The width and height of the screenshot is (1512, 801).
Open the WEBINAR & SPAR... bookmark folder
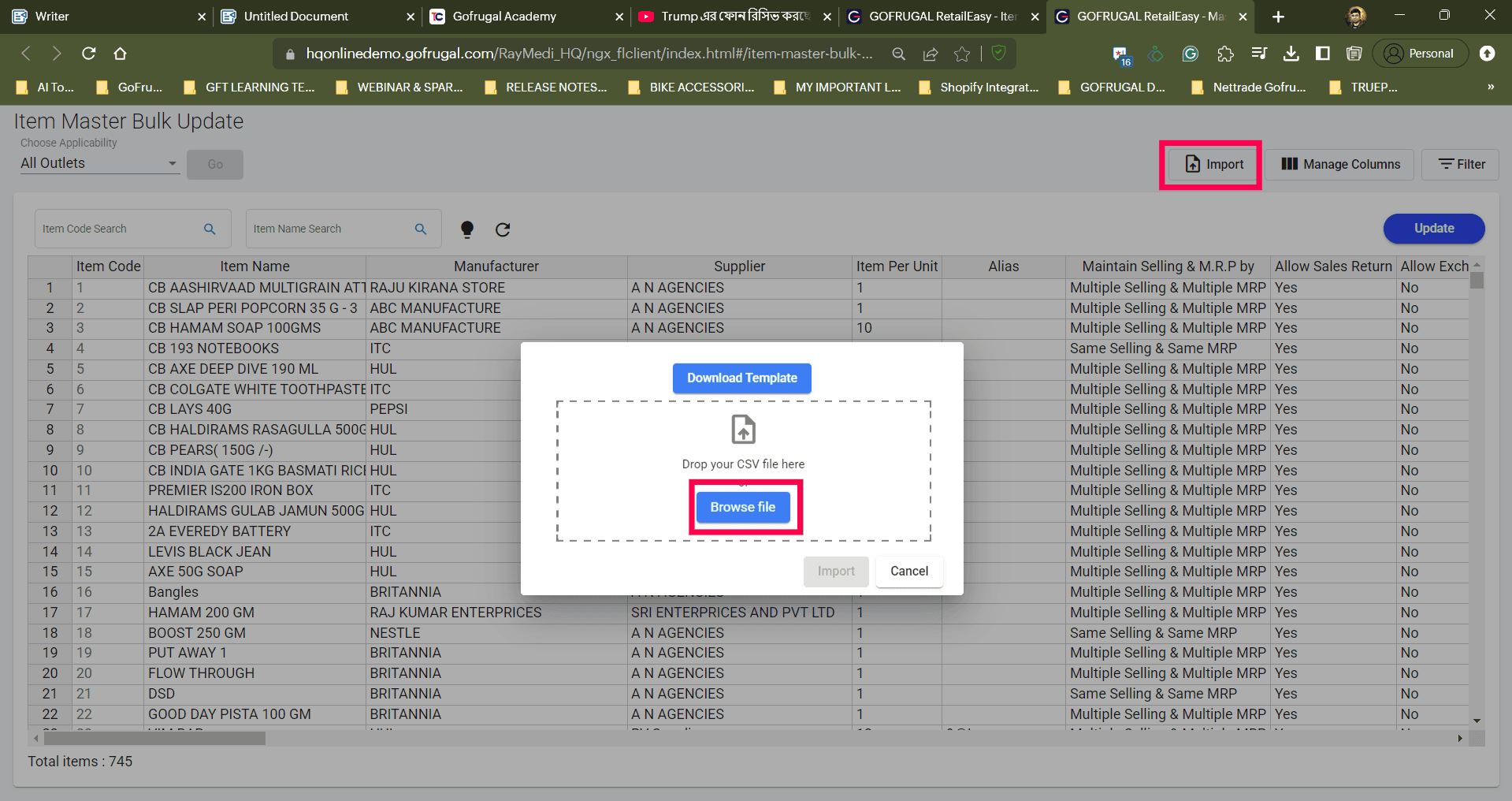399,87
